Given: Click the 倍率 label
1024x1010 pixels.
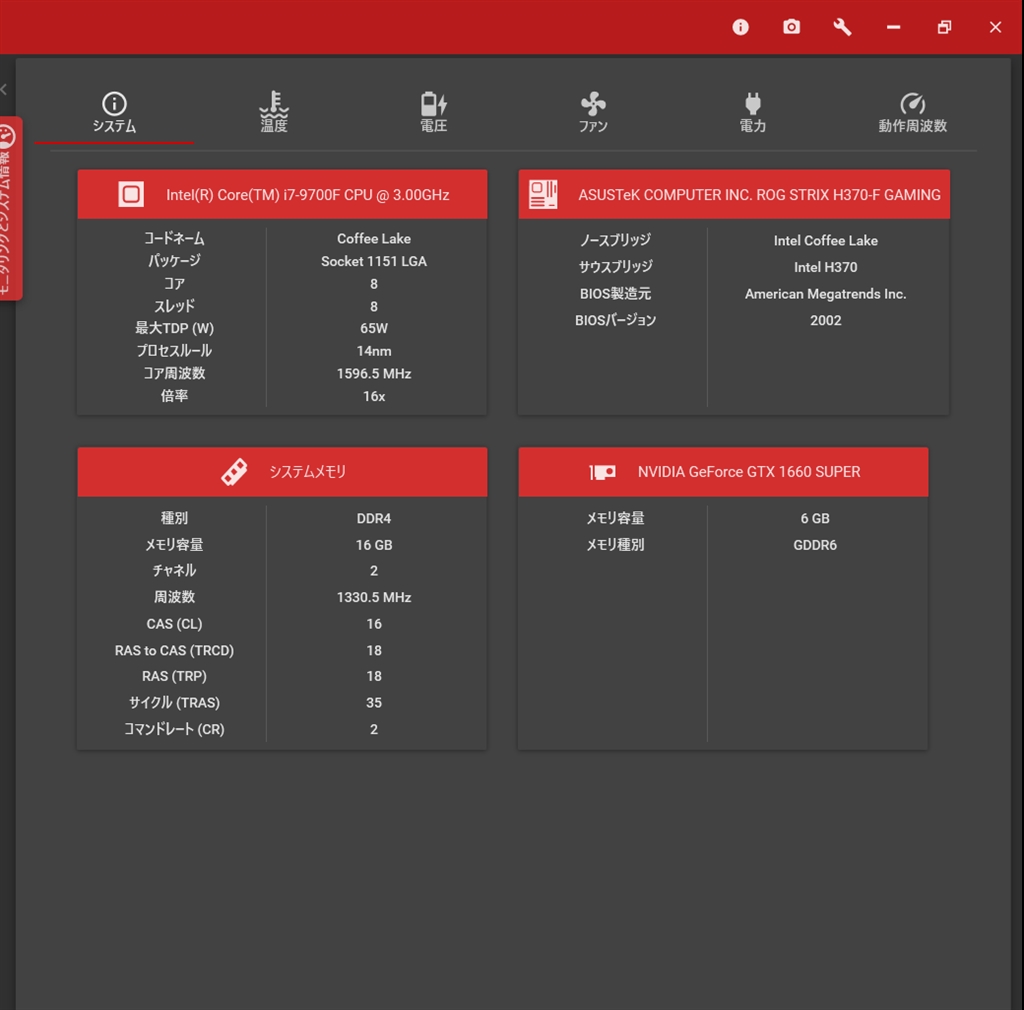Looking at the screenshot, I should (174, 395).
